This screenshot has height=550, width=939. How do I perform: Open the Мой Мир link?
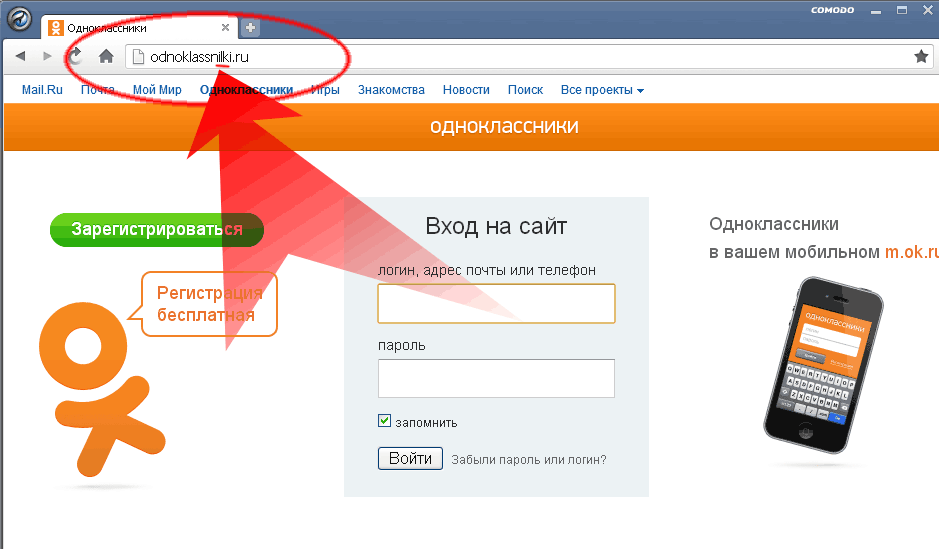157,90
